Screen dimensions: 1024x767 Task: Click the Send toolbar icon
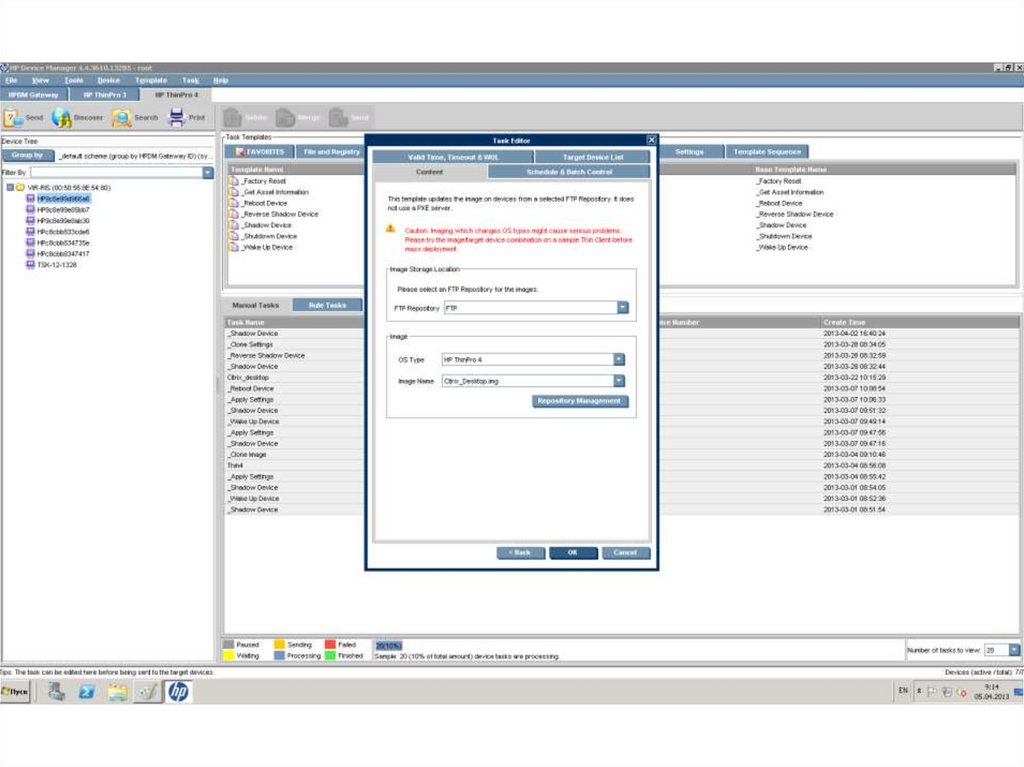(x=13, y=118)
